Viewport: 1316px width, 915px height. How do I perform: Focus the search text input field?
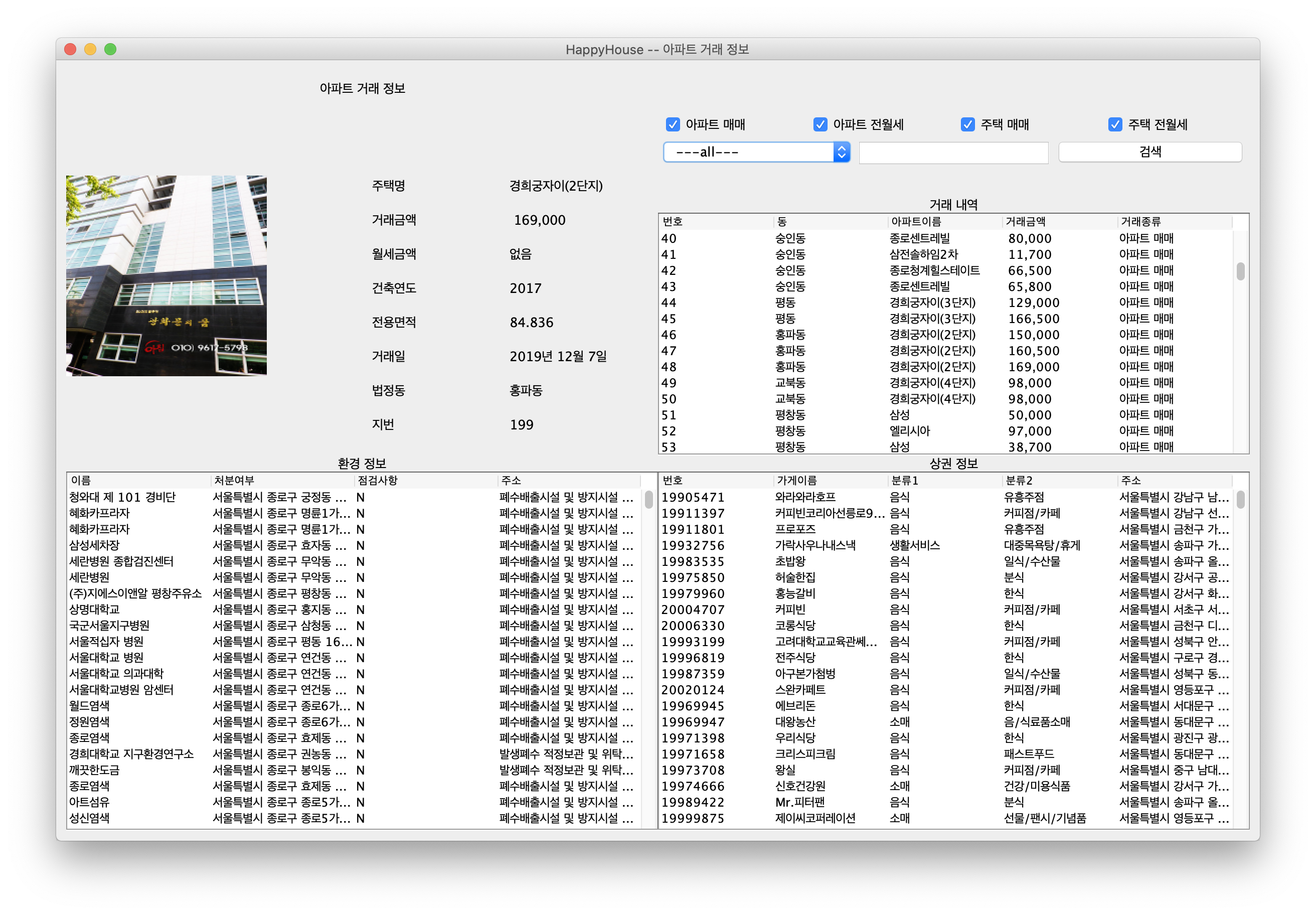point(953,153)
